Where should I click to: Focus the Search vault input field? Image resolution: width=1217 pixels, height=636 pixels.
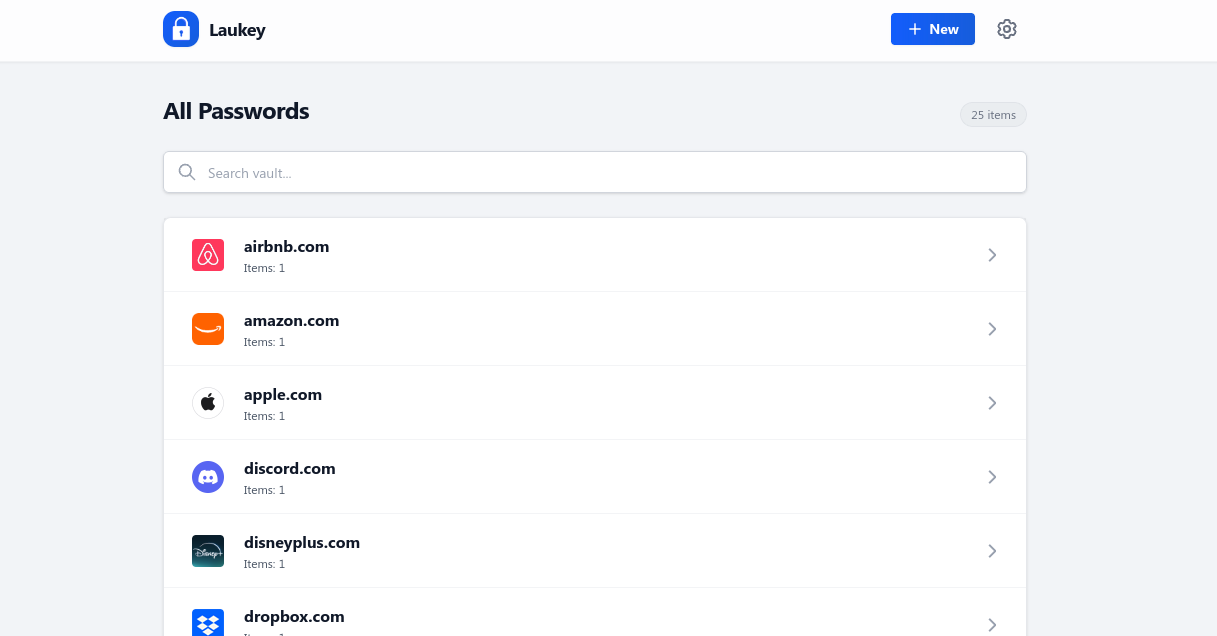pos(595,172)
